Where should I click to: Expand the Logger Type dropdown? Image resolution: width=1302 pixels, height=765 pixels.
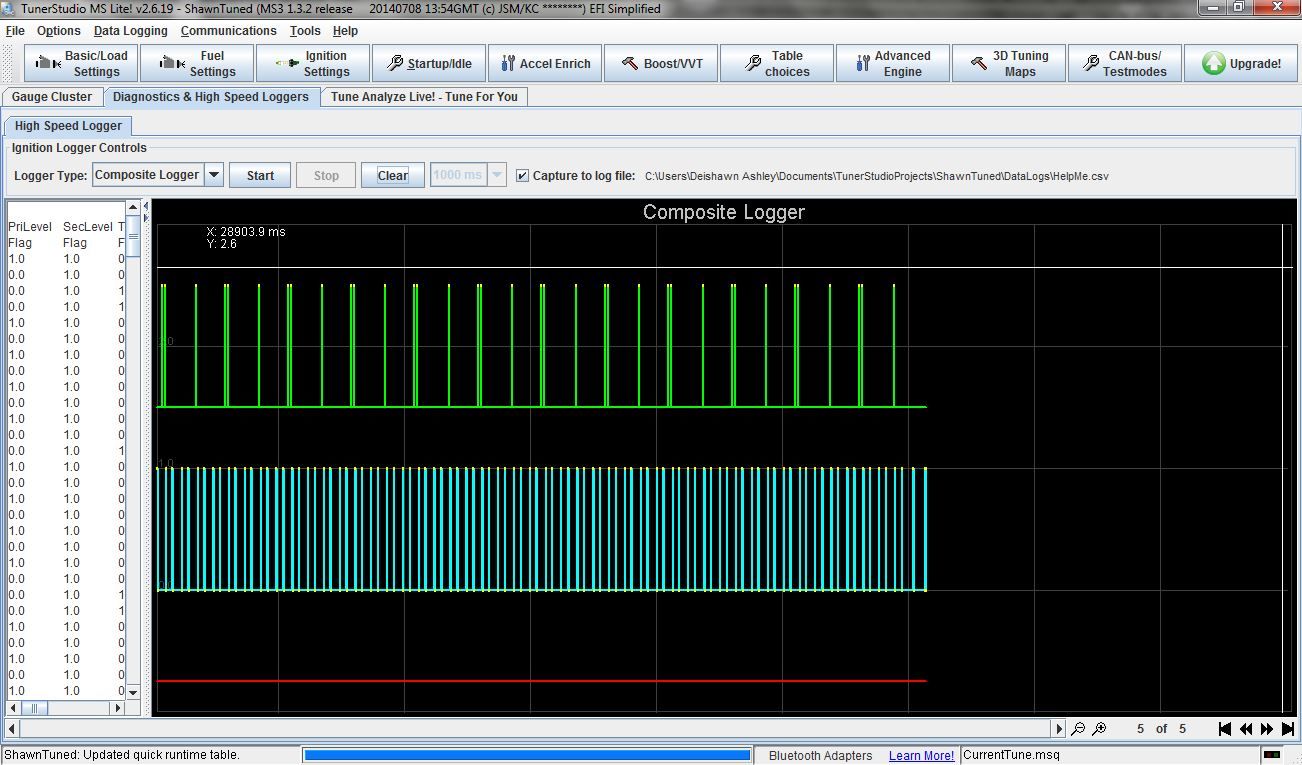pyautogui.click(x=213, y=175)
